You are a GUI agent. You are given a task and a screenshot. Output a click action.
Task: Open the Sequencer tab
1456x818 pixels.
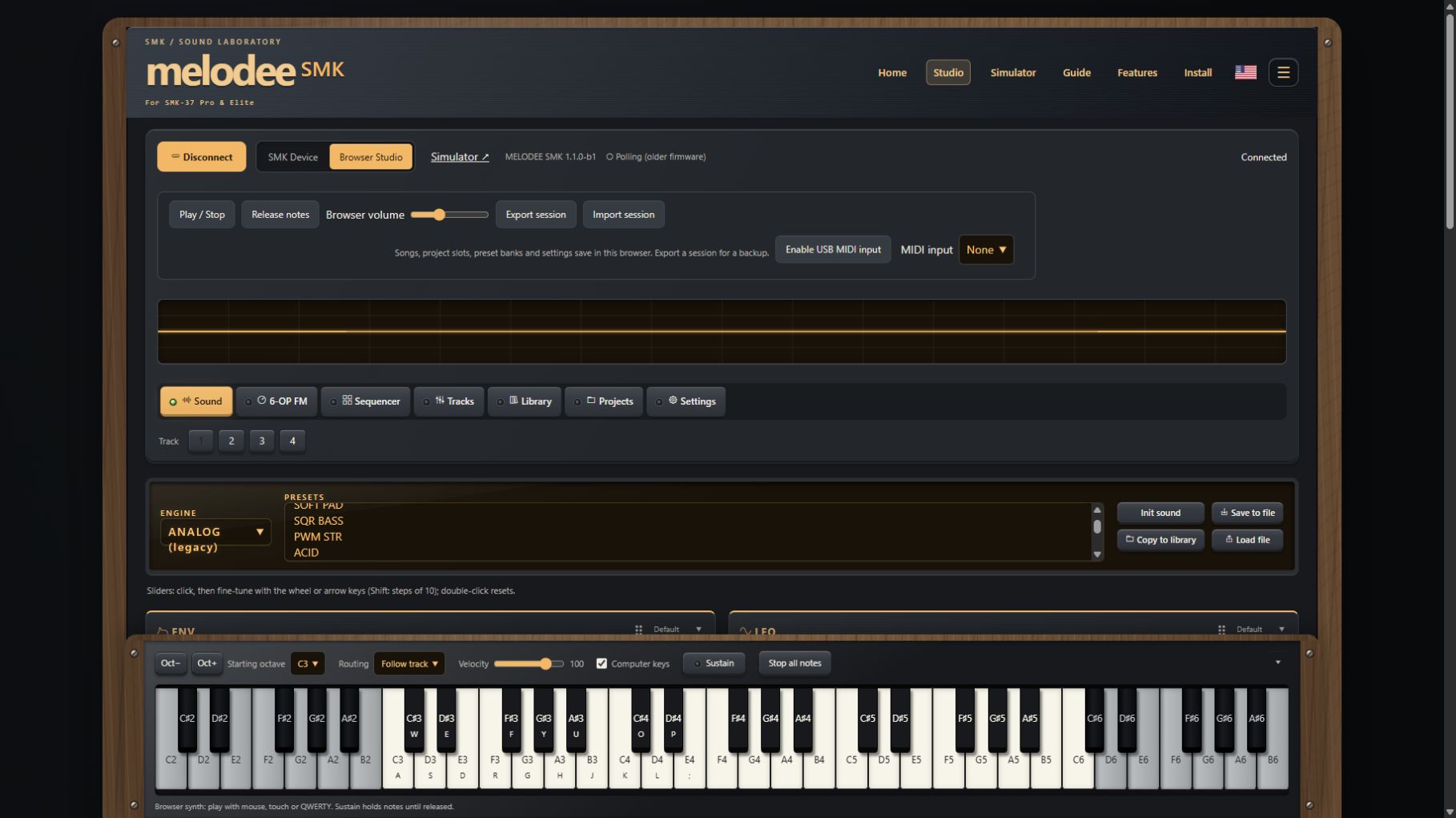tap(365, 401)
